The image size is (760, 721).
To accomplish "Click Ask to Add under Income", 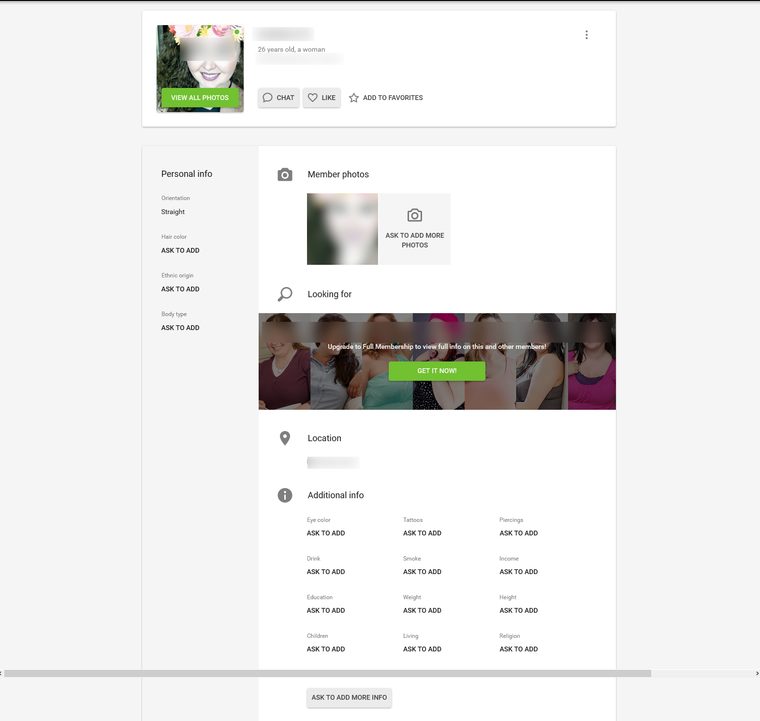I will tap(519, 572).
